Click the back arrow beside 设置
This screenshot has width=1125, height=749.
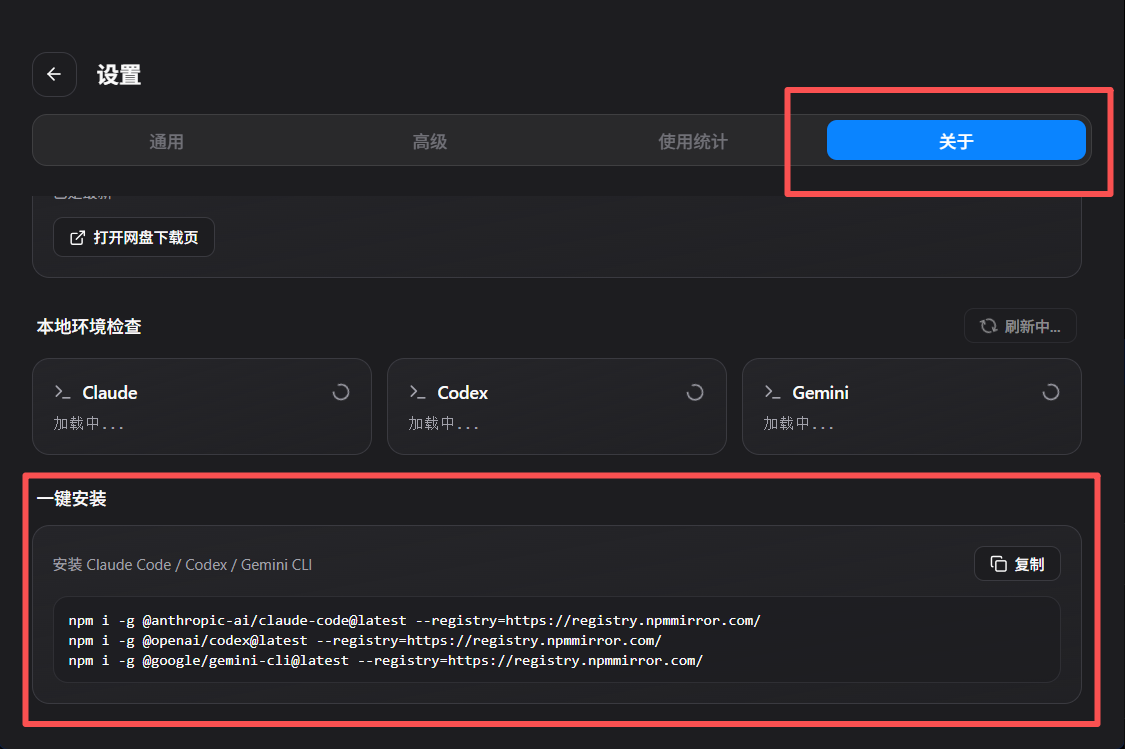[x=54, y=75]
